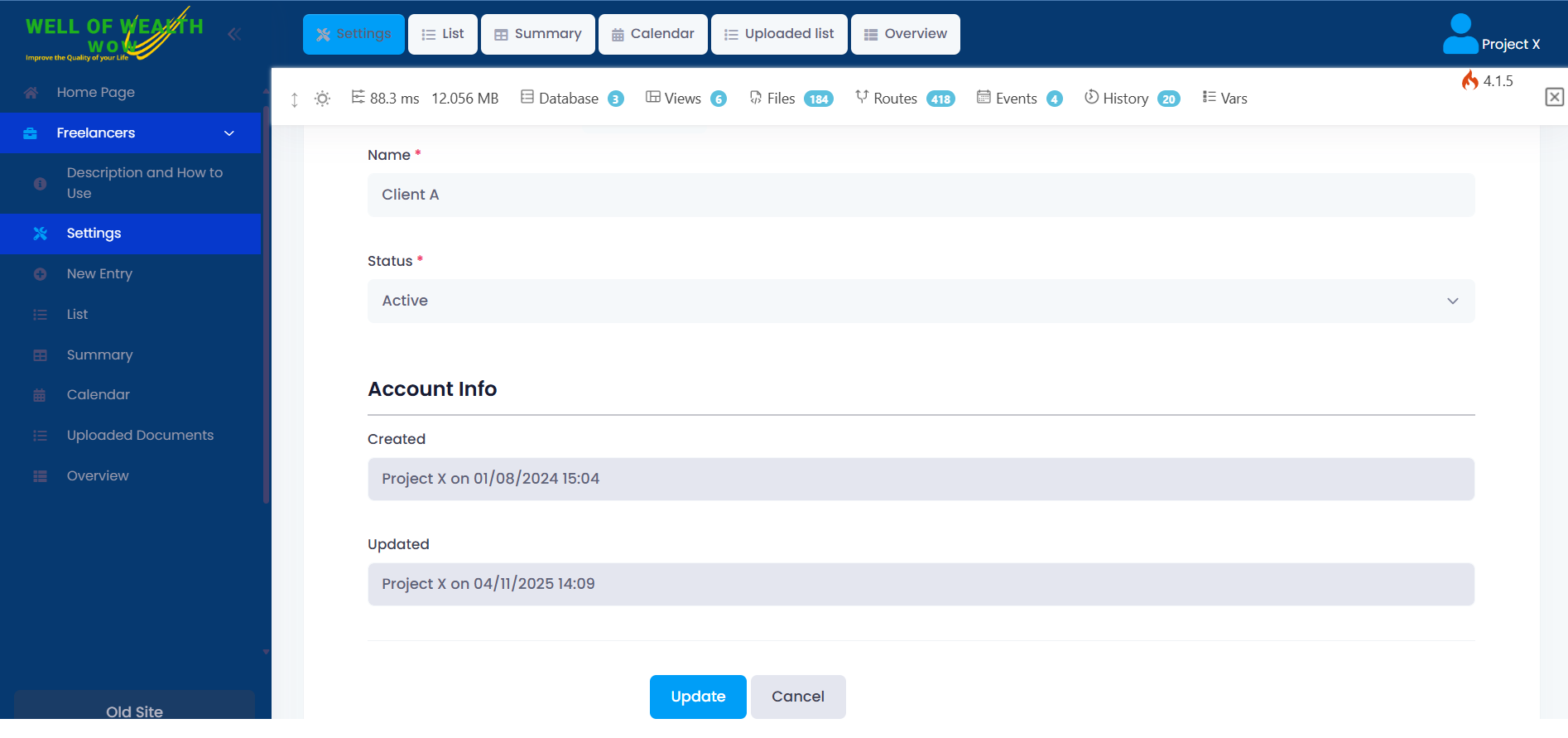Click the 88.3 ms timeline entry

coord(385,99)
